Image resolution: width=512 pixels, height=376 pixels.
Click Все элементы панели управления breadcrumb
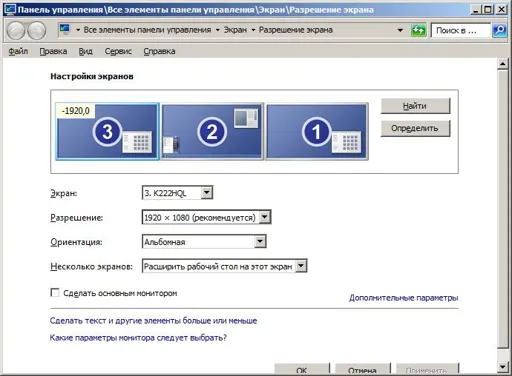click(x=147, y=30)
